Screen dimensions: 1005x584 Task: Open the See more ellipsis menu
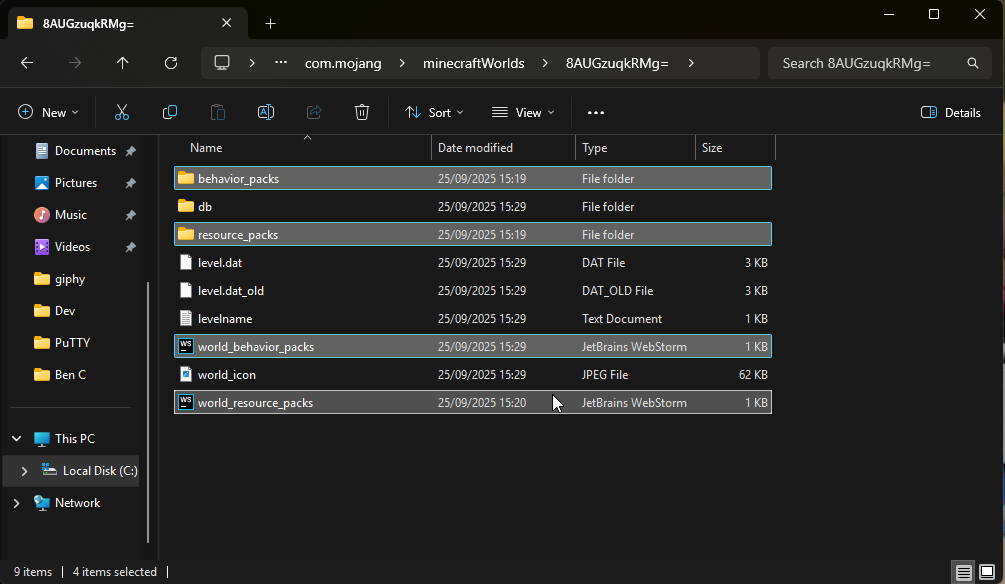coord(596,112)
